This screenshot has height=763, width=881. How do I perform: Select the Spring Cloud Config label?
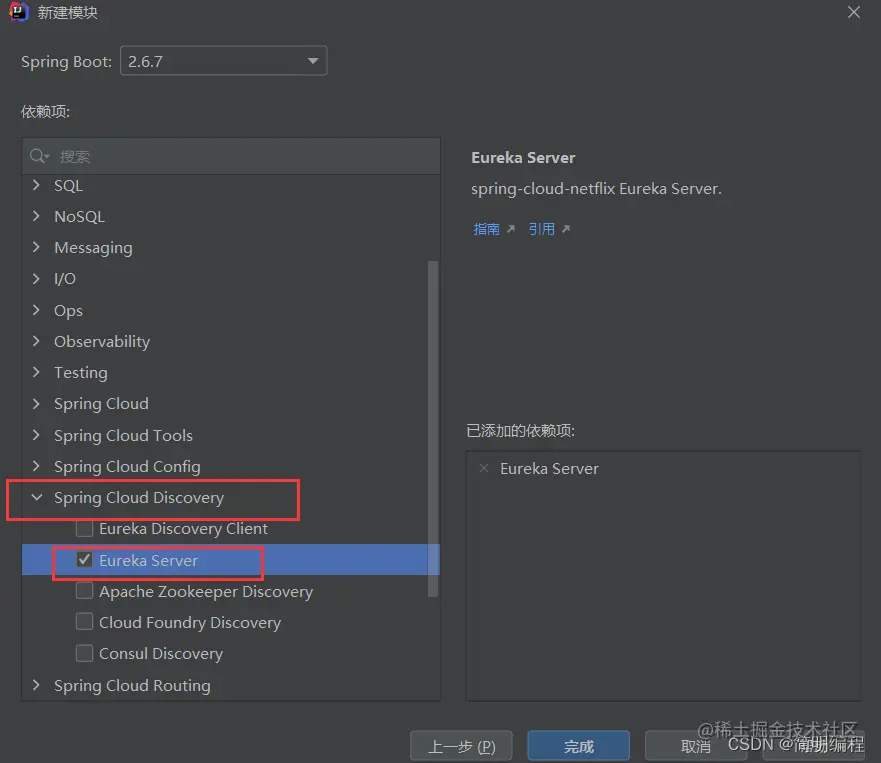127,466
